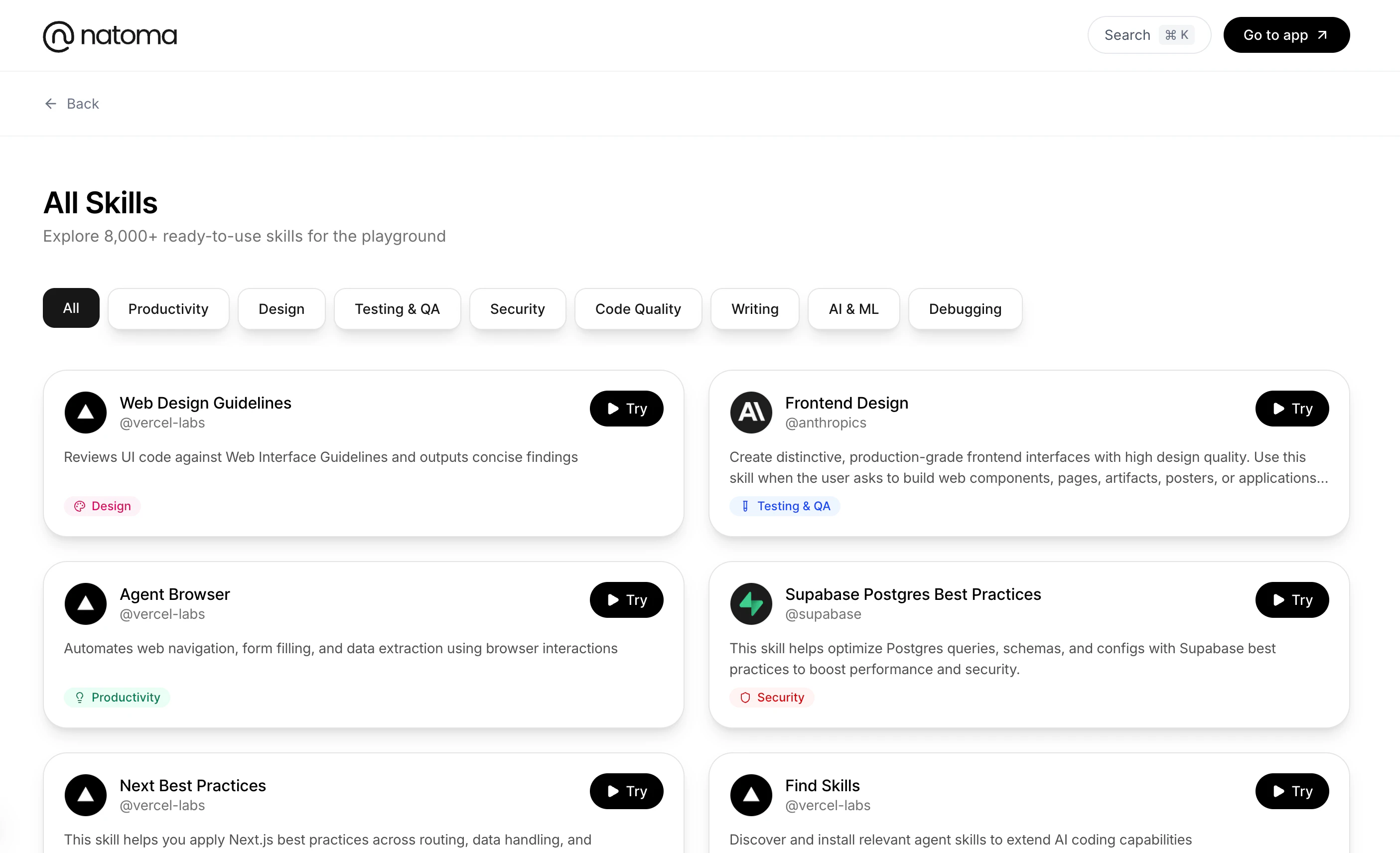Screen dimensions: 1400x853
Task: Select the Productivity filter chip
Action: click(x=168, y=308)
